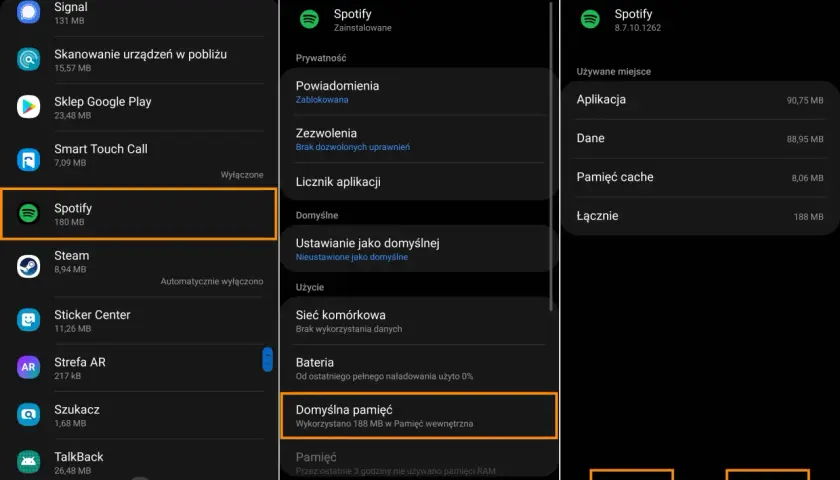Tap Spotify version 8.7.10.1262 text
840x480 pixels.
click(x=638, y=27)
